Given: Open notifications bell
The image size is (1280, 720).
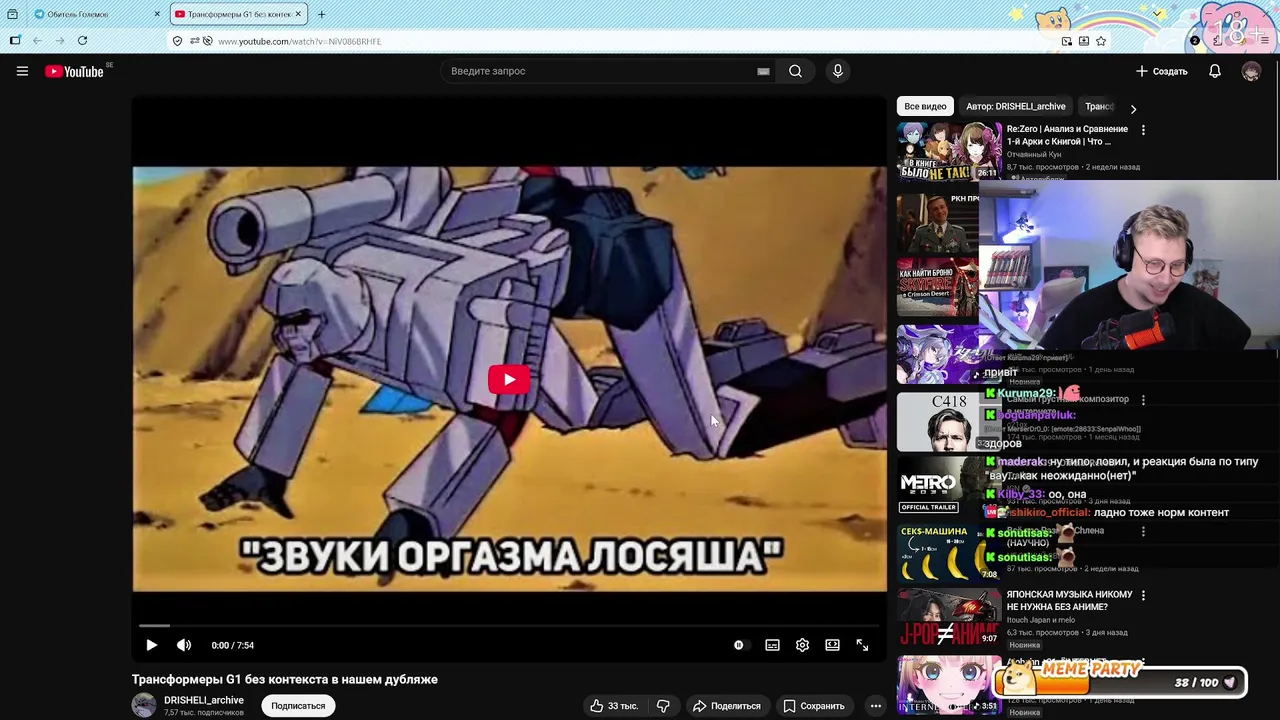Looking at the screenshot, I should pyautogui.click(x=1215, y=71).
